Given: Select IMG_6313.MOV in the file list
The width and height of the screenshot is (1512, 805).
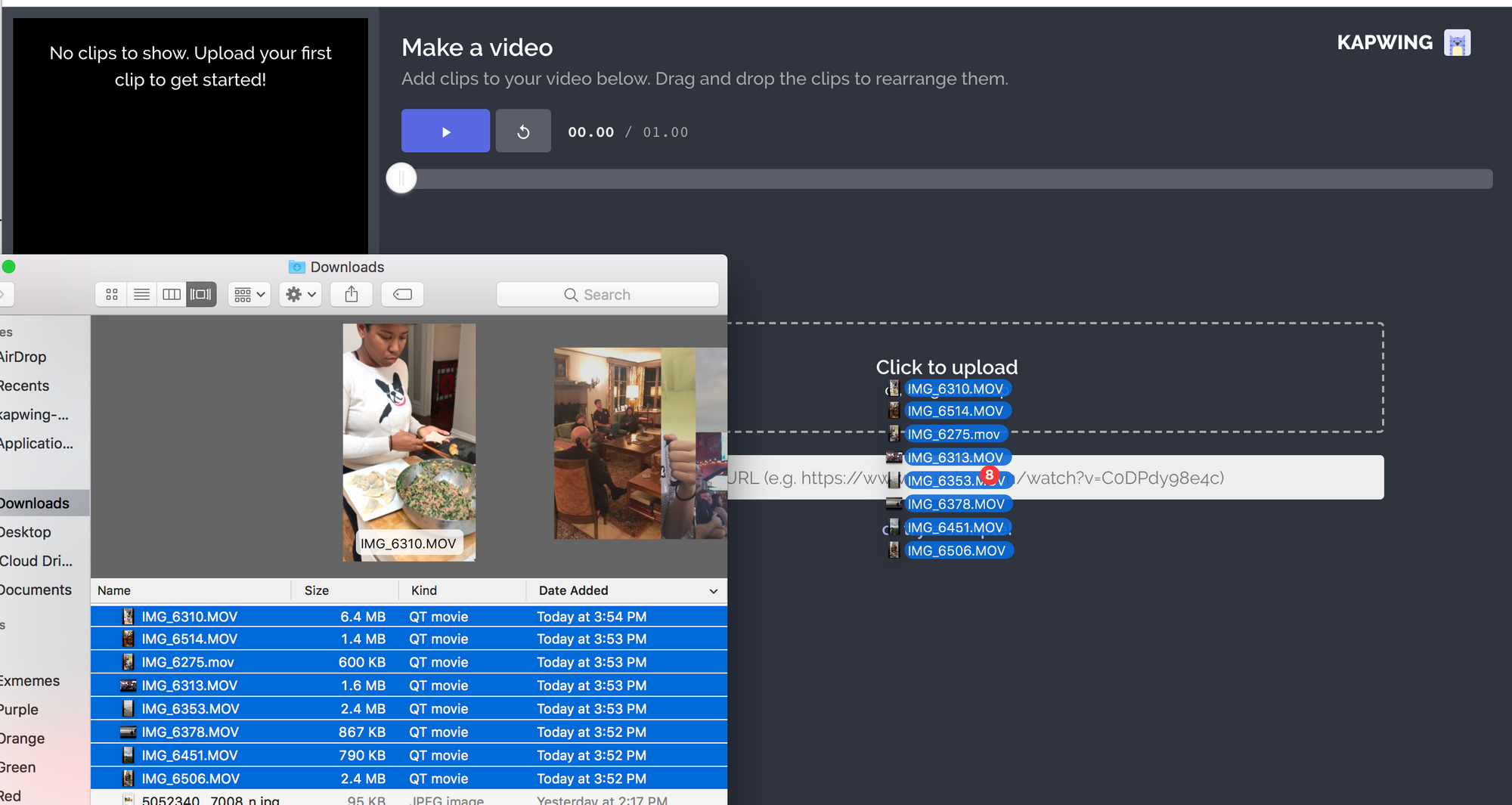Looking at the screenshot, I should click(x=190, y=686).
